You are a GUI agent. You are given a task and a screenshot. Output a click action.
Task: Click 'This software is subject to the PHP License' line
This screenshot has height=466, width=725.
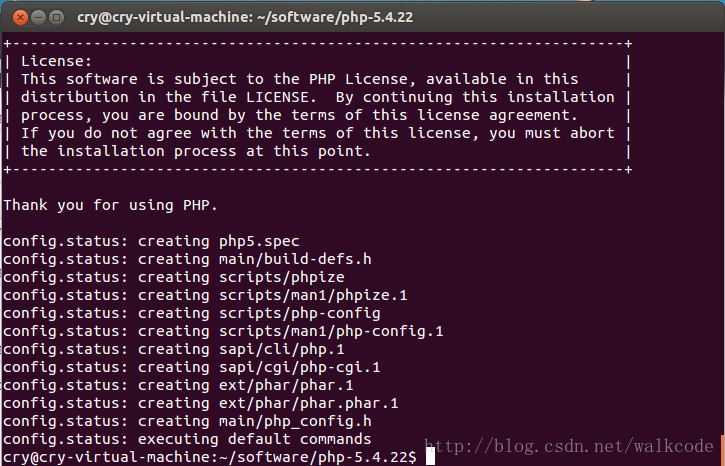[300, 79]
